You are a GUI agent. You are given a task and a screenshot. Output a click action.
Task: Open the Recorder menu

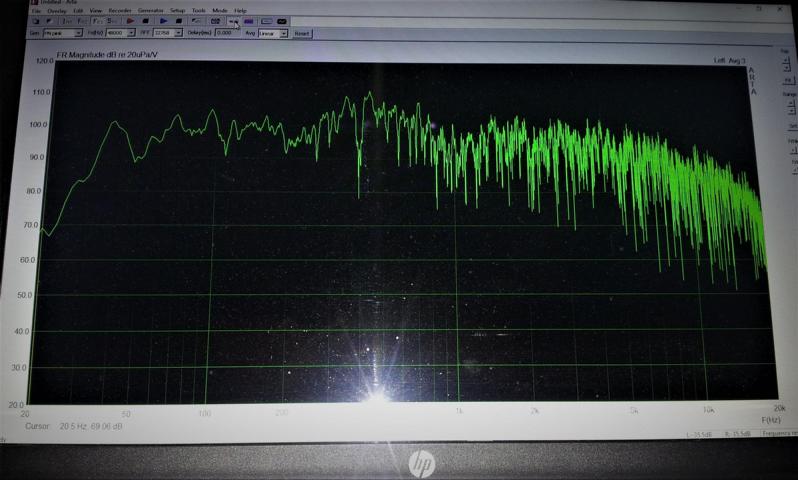[x=120, y=11]
